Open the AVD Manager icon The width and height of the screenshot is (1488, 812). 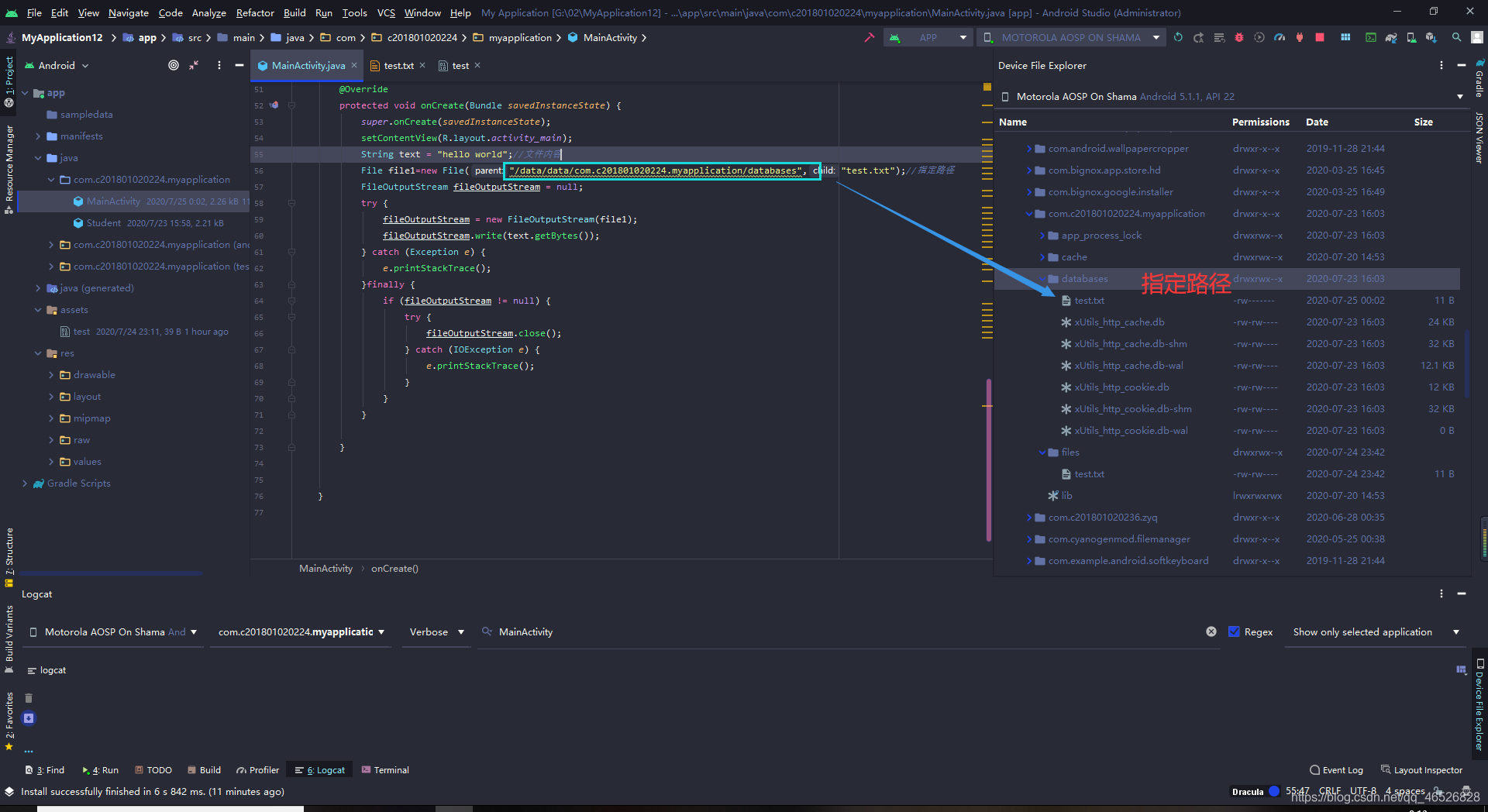pyautogui.click(x=1411, y=37)
